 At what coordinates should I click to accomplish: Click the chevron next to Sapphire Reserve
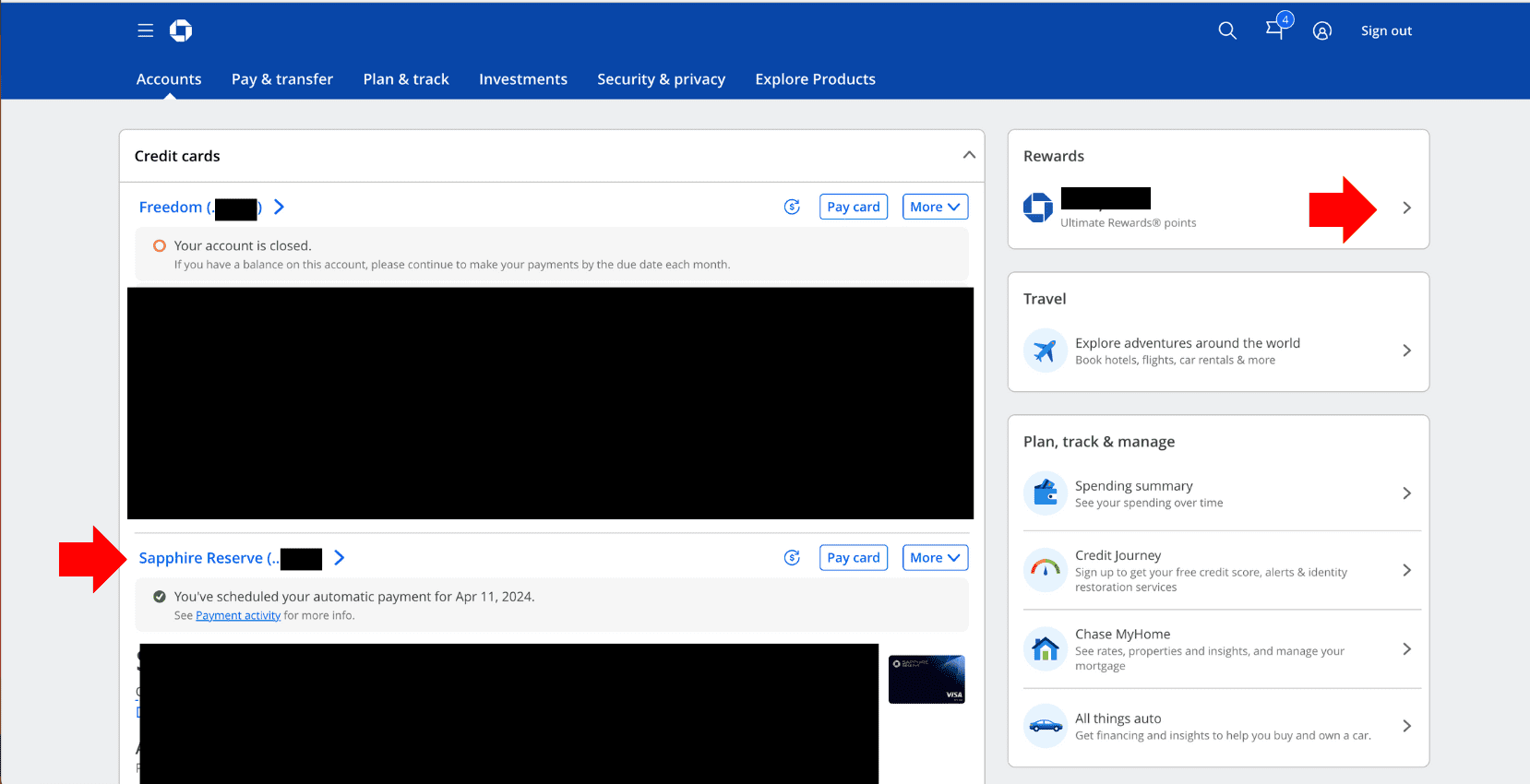340,558
